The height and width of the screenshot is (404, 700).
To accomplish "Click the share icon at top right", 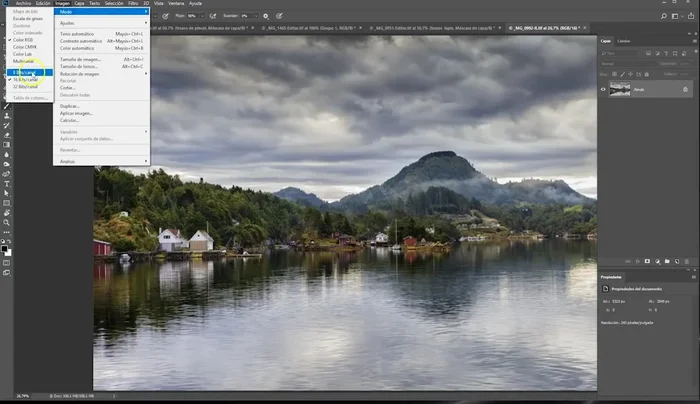I will coord(690,16).
